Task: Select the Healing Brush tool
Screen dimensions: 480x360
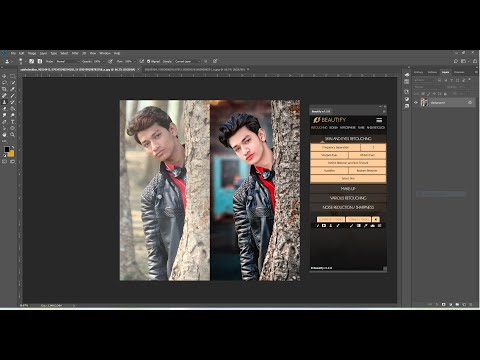Action: point(4,95)
